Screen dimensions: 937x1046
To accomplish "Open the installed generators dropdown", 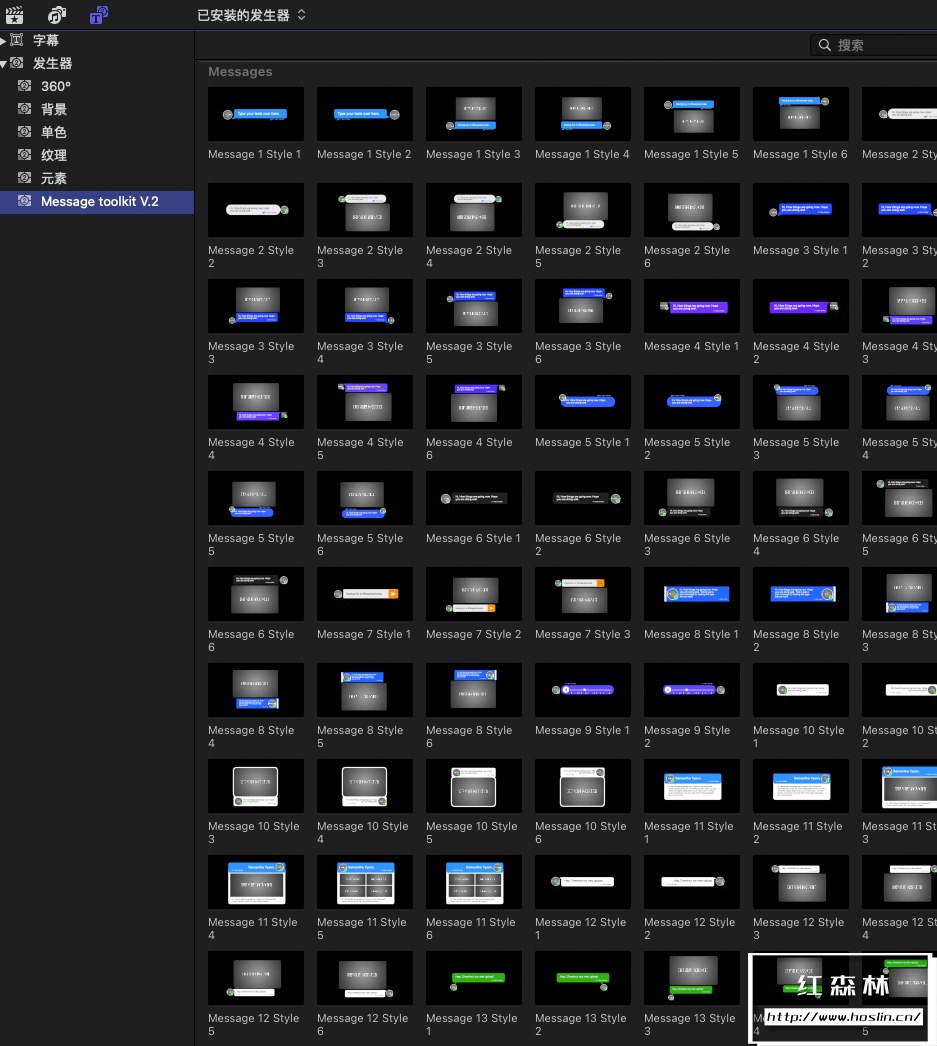I will point(251,15).
